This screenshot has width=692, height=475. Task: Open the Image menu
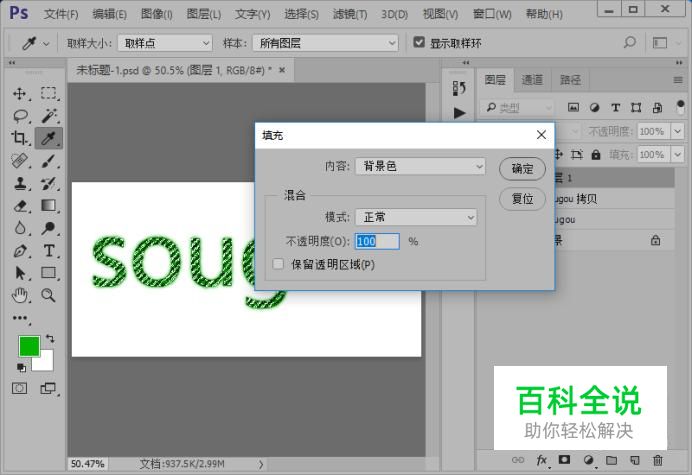pyautogui.click(x=157, y=14)
